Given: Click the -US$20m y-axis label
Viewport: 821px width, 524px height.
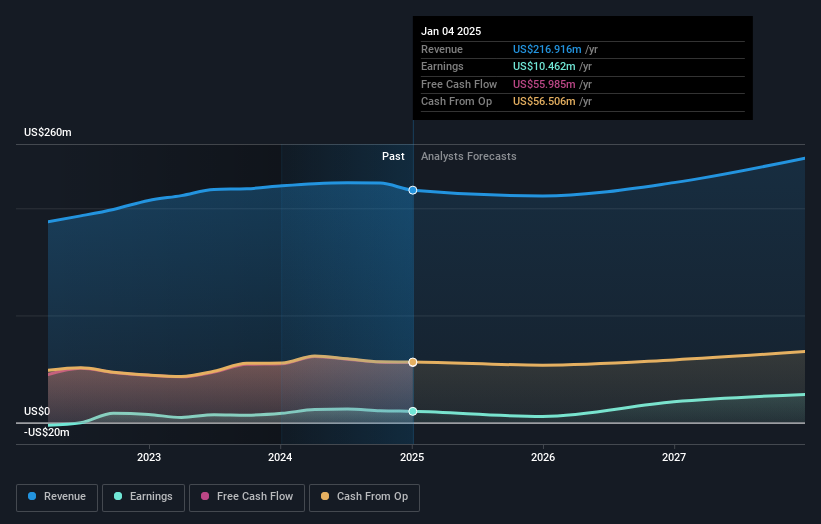Looking at the screenshot, I should pyautogui.click(x=47, y=432).
